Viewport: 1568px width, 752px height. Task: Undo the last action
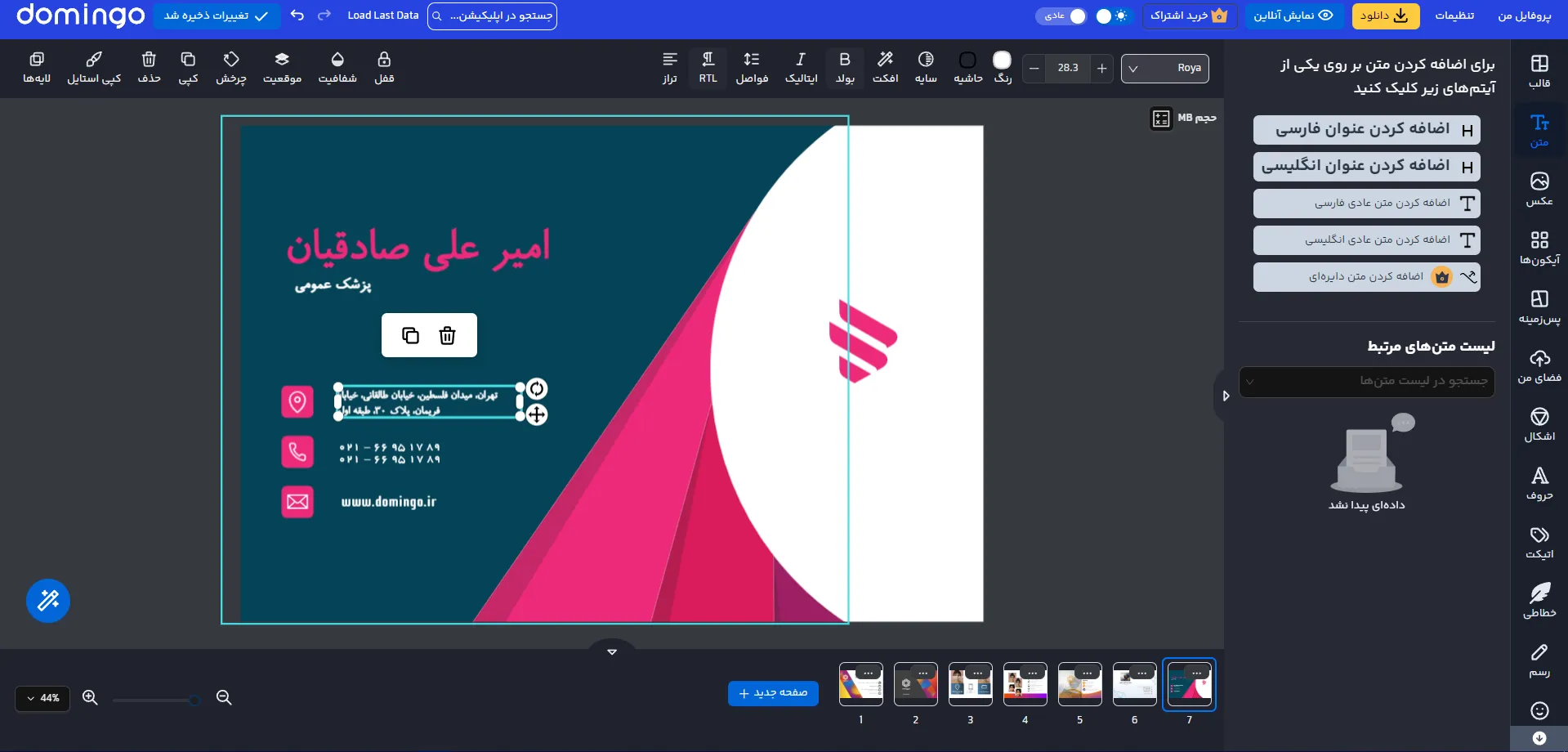[x=297, y=16]
